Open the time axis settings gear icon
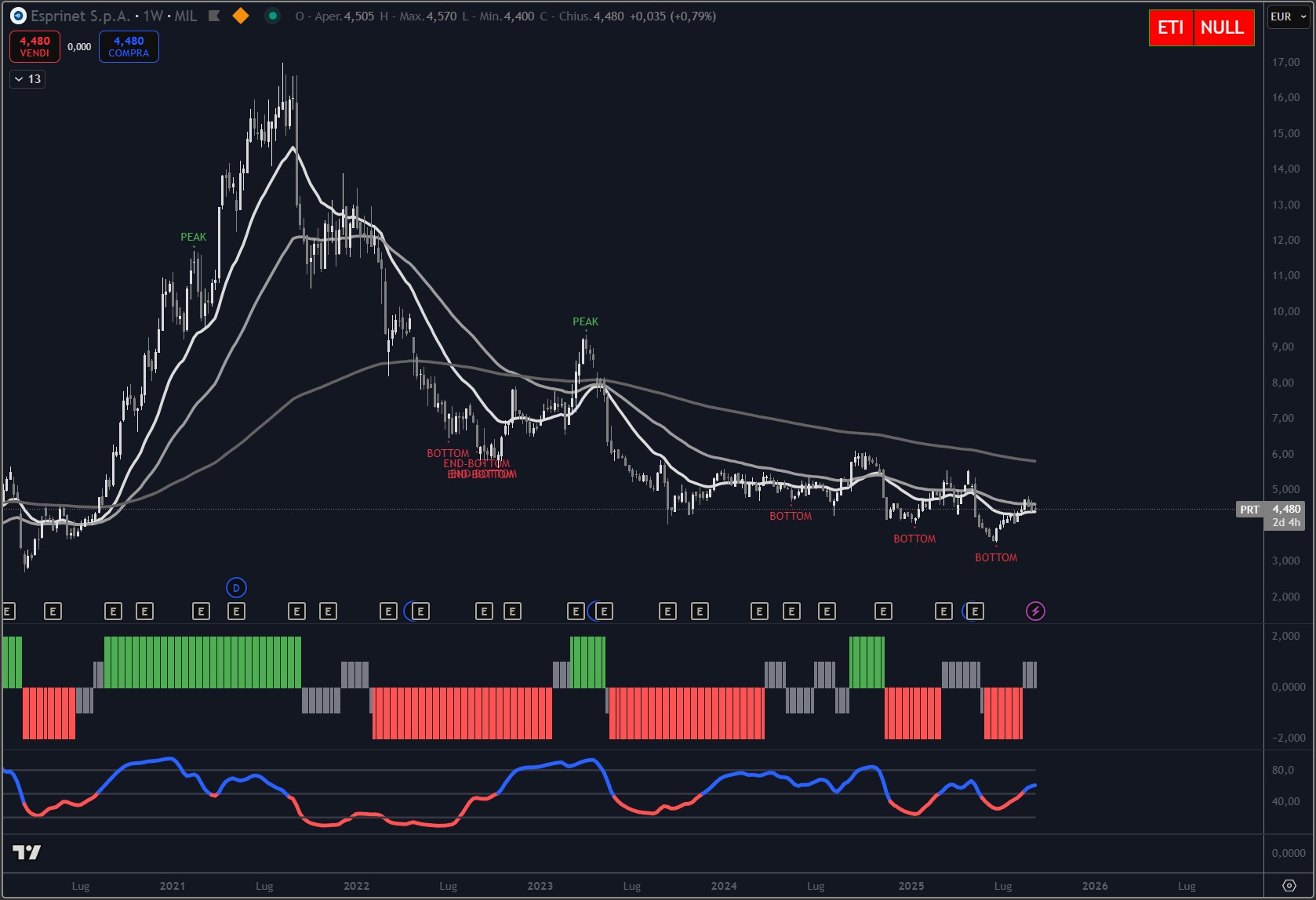 [x=1289, y=886]
